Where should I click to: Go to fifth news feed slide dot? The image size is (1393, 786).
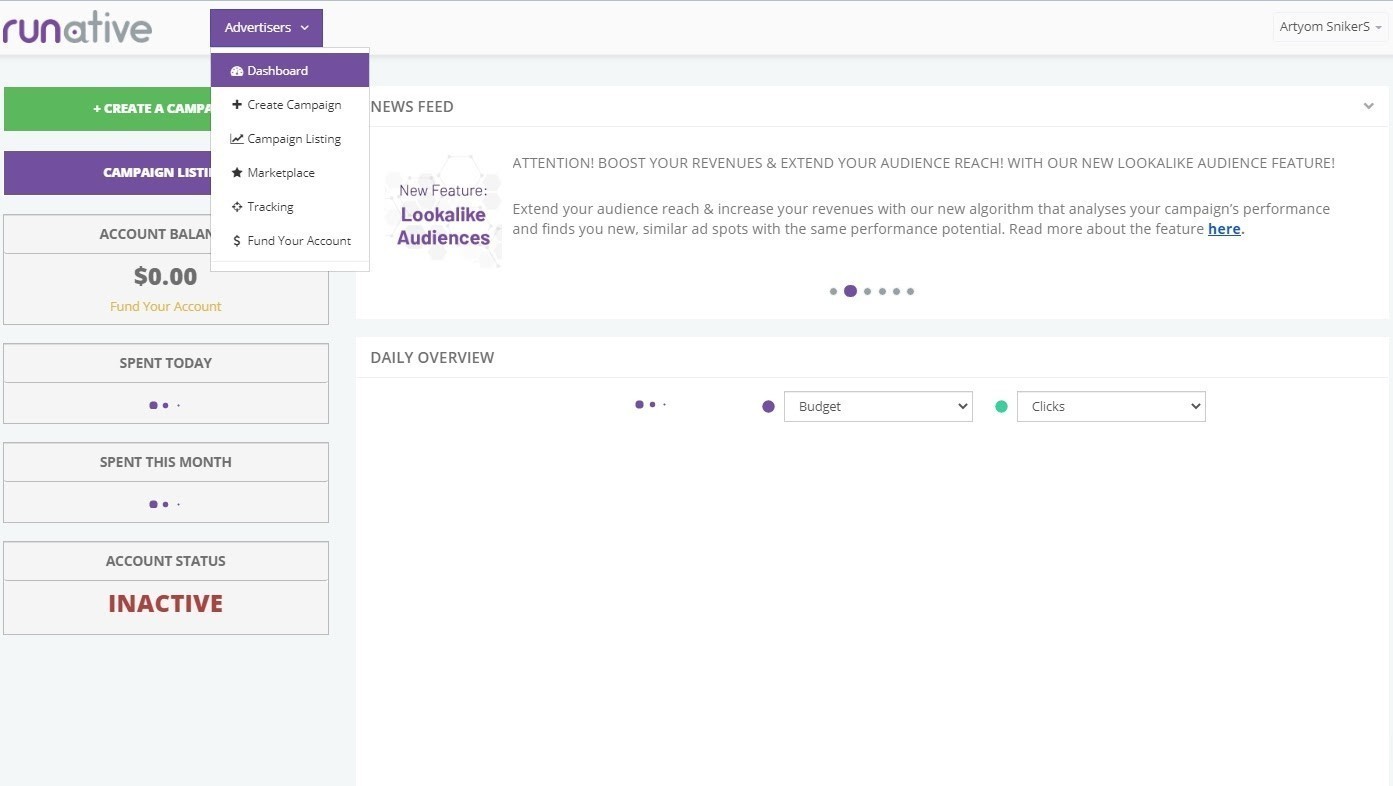pos(896,292)
